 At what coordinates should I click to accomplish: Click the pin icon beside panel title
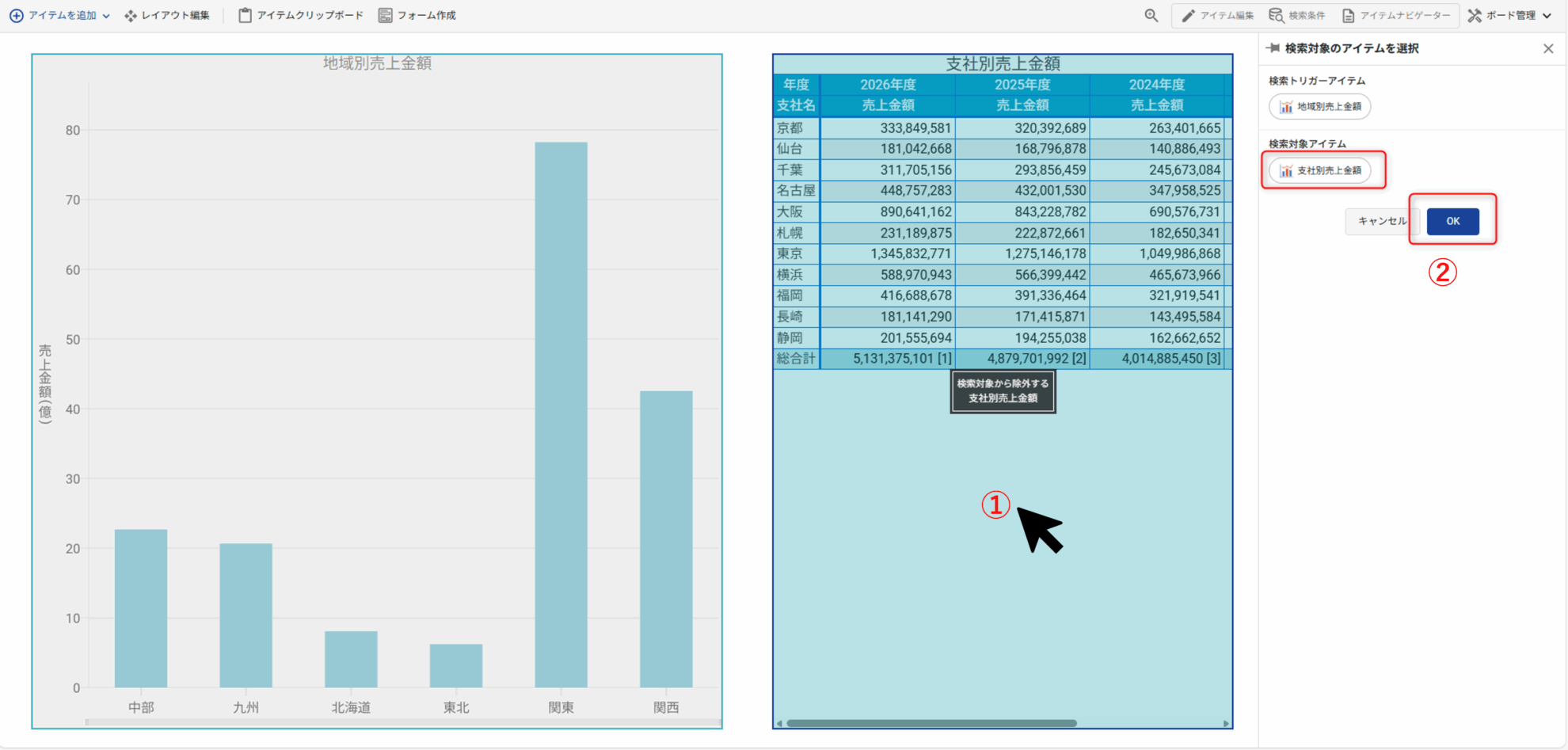[1273, 48]
